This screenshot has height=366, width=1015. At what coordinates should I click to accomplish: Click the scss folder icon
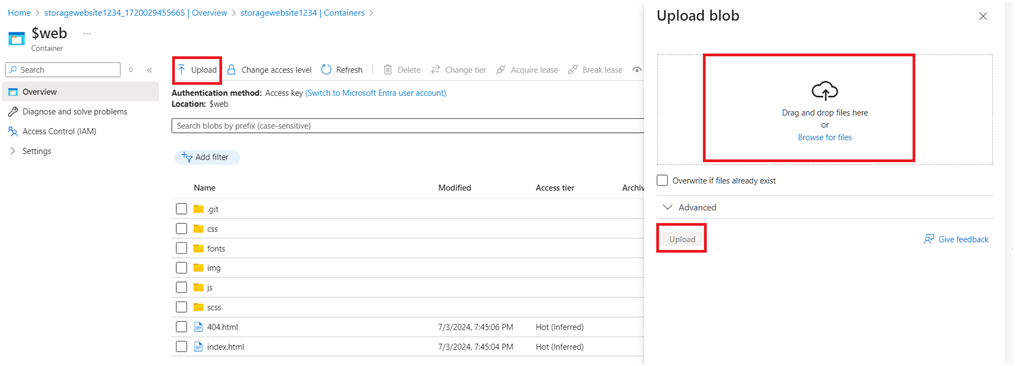pyautogui.click(x=198, y=307)
